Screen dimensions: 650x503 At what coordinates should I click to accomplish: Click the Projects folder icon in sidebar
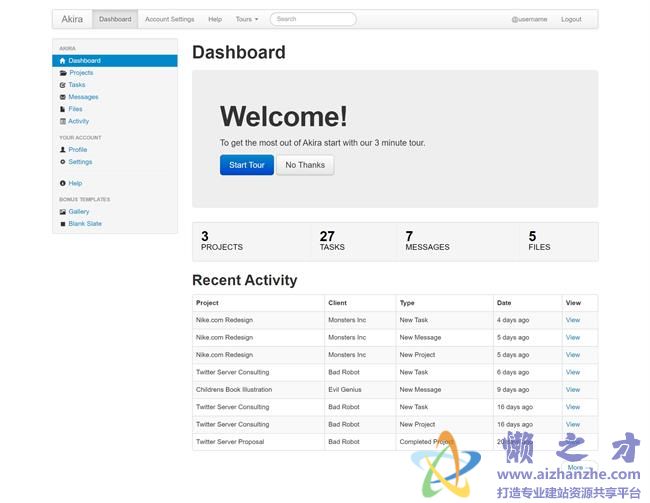(63, 73)
